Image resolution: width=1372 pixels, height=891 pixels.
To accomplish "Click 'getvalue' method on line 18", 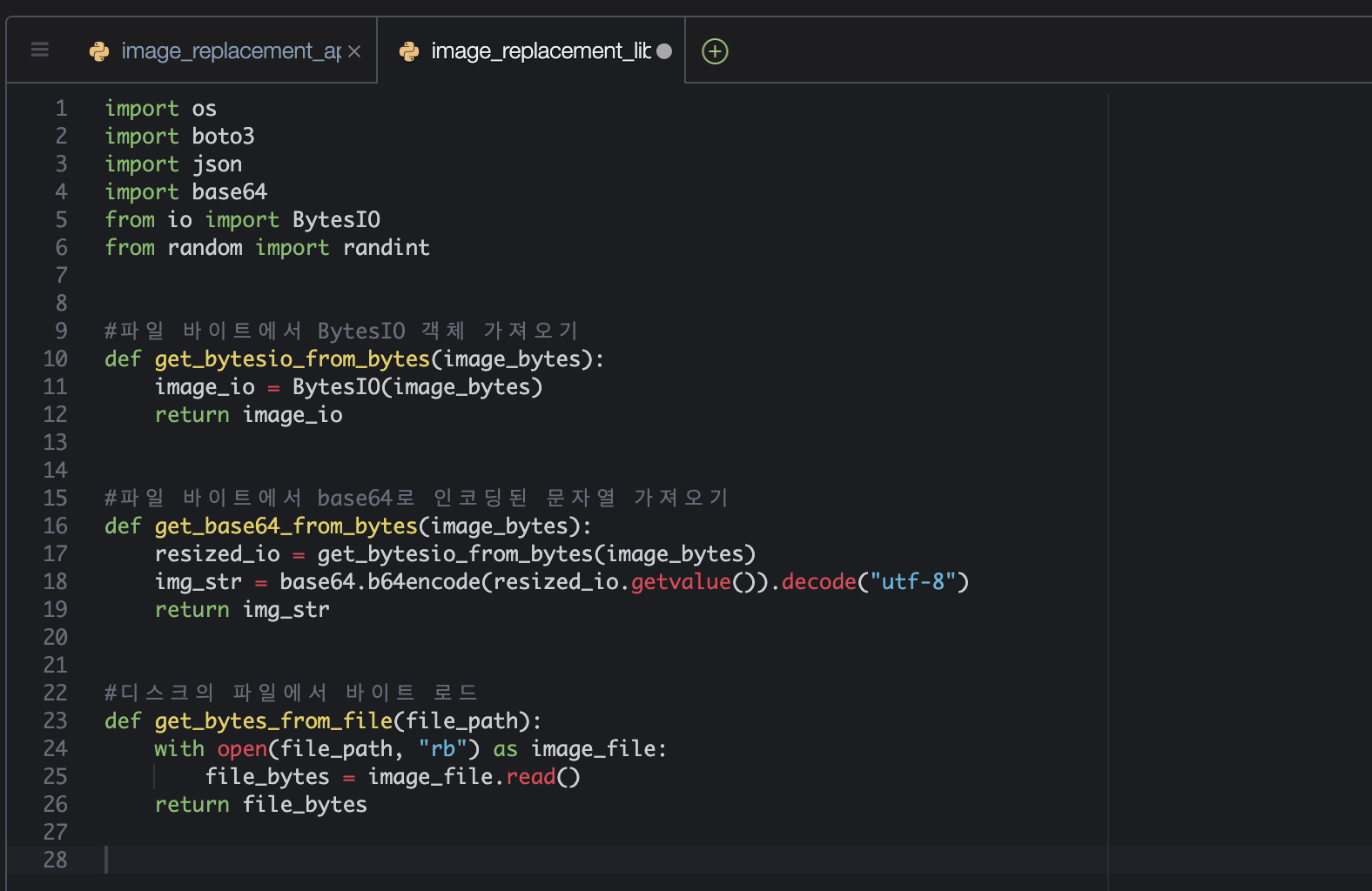I will (681, 581).
